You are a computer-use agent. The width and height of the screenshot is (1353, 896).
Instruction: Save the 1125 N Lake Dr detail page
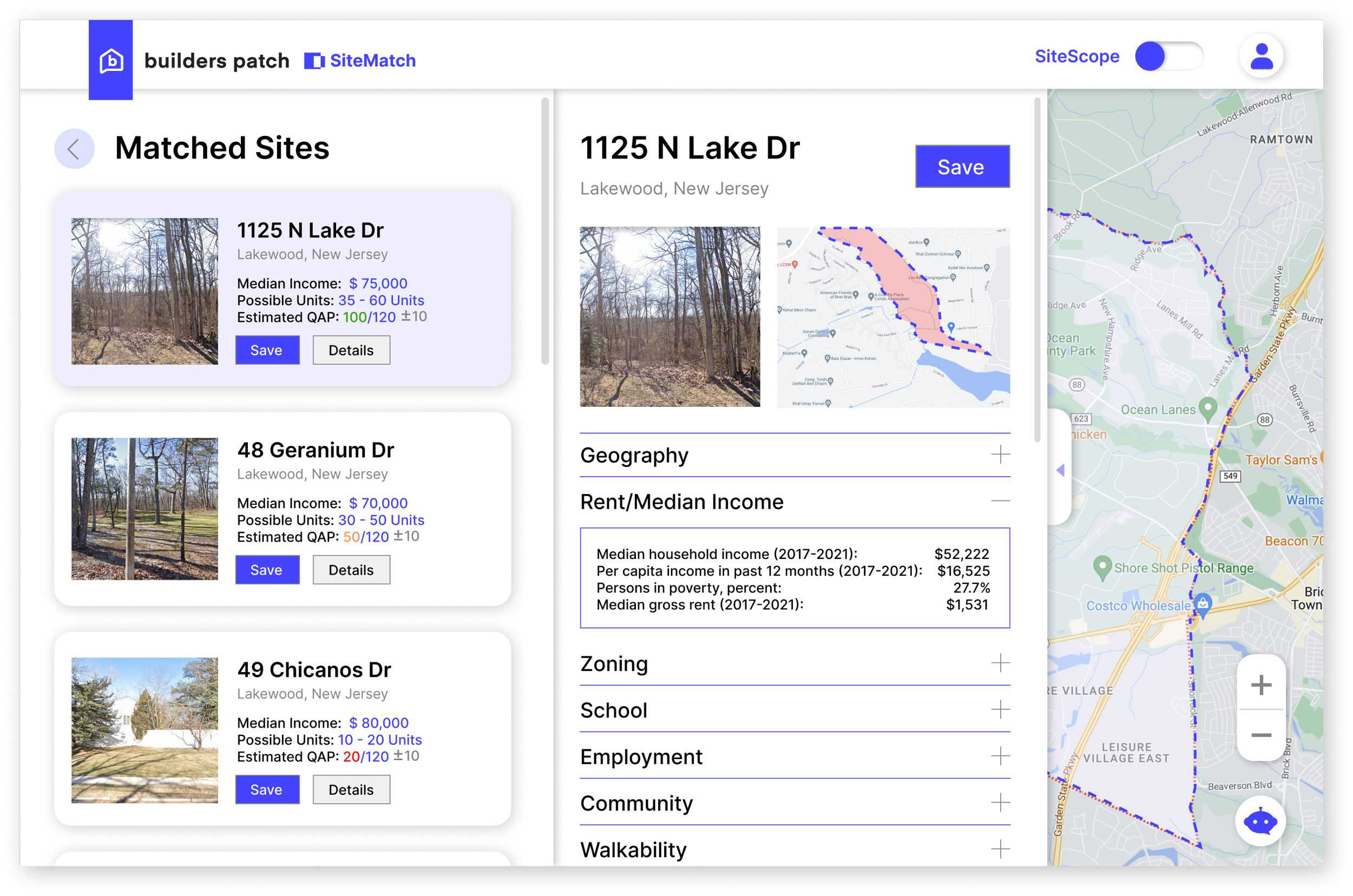962,167
